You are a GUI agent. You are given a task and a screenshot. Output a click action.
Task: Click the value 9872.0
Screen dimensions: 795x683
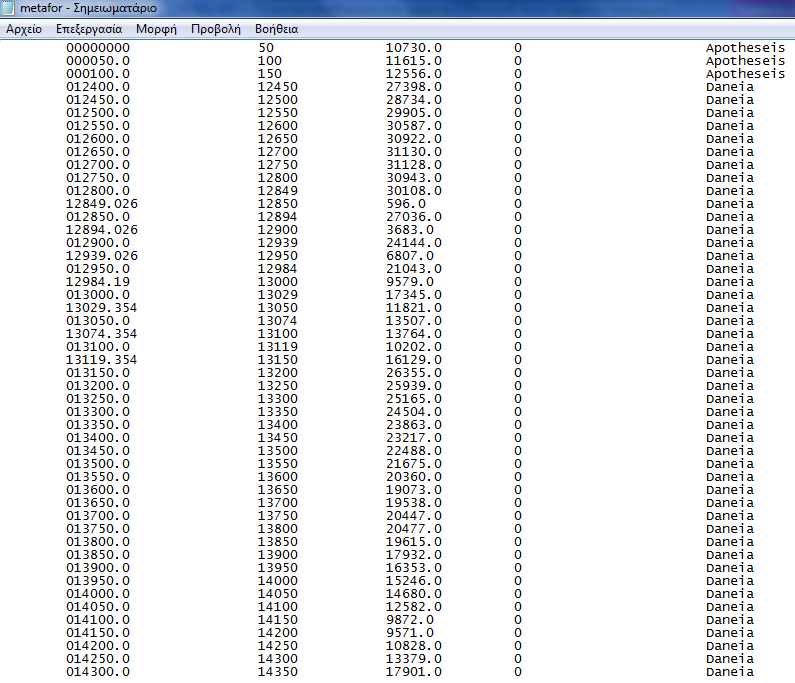(410, 620)
